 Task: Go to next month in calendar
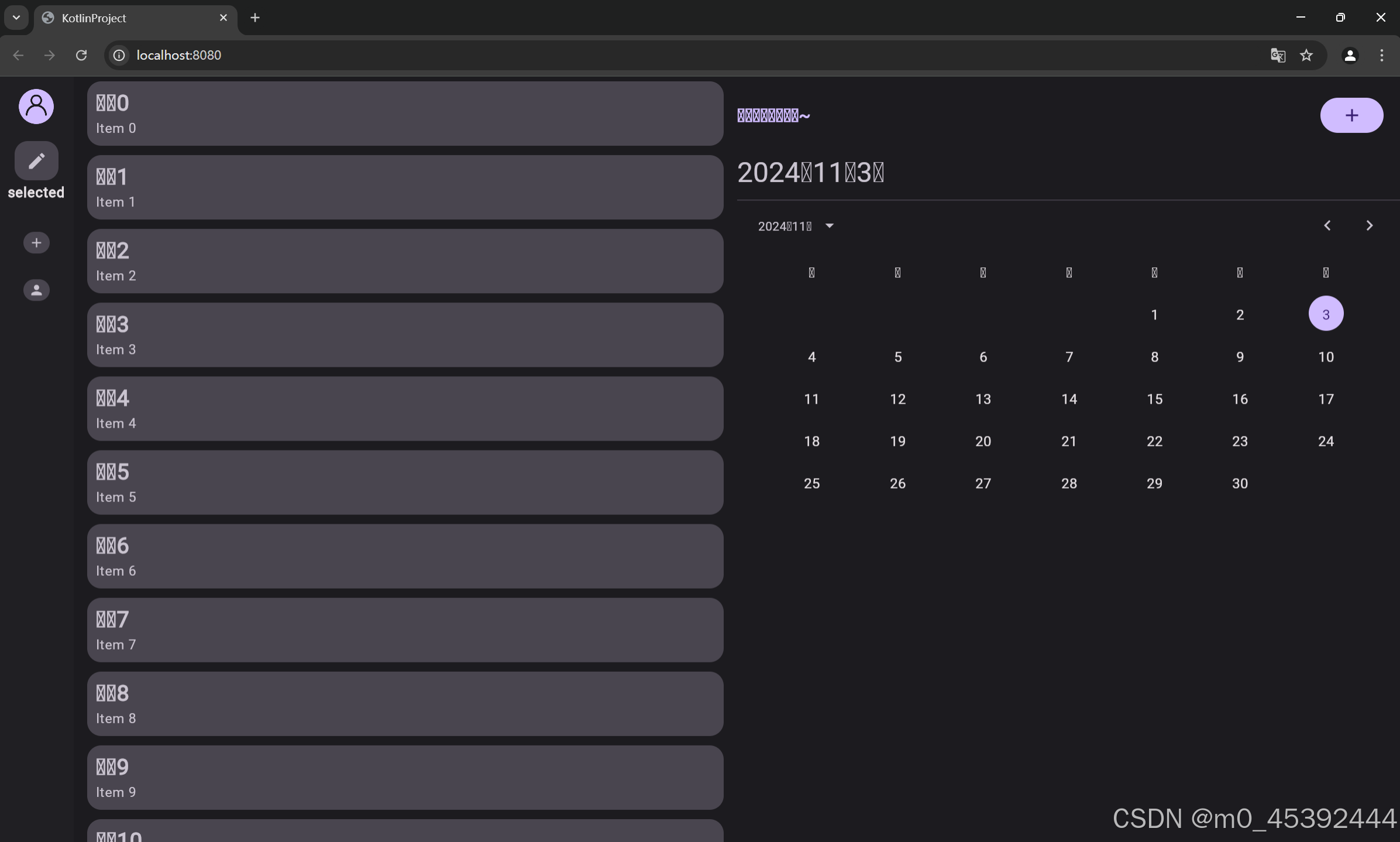(1370, 226)
